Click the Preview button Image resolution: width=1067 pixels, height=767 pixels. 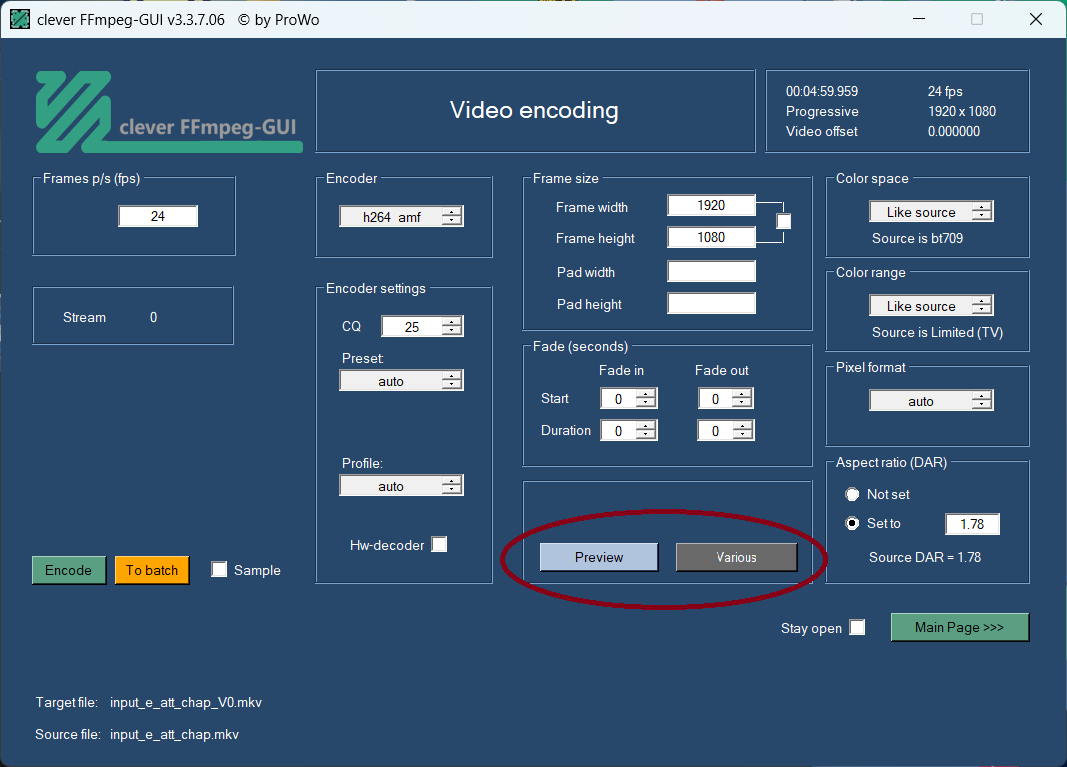(599, 557)
